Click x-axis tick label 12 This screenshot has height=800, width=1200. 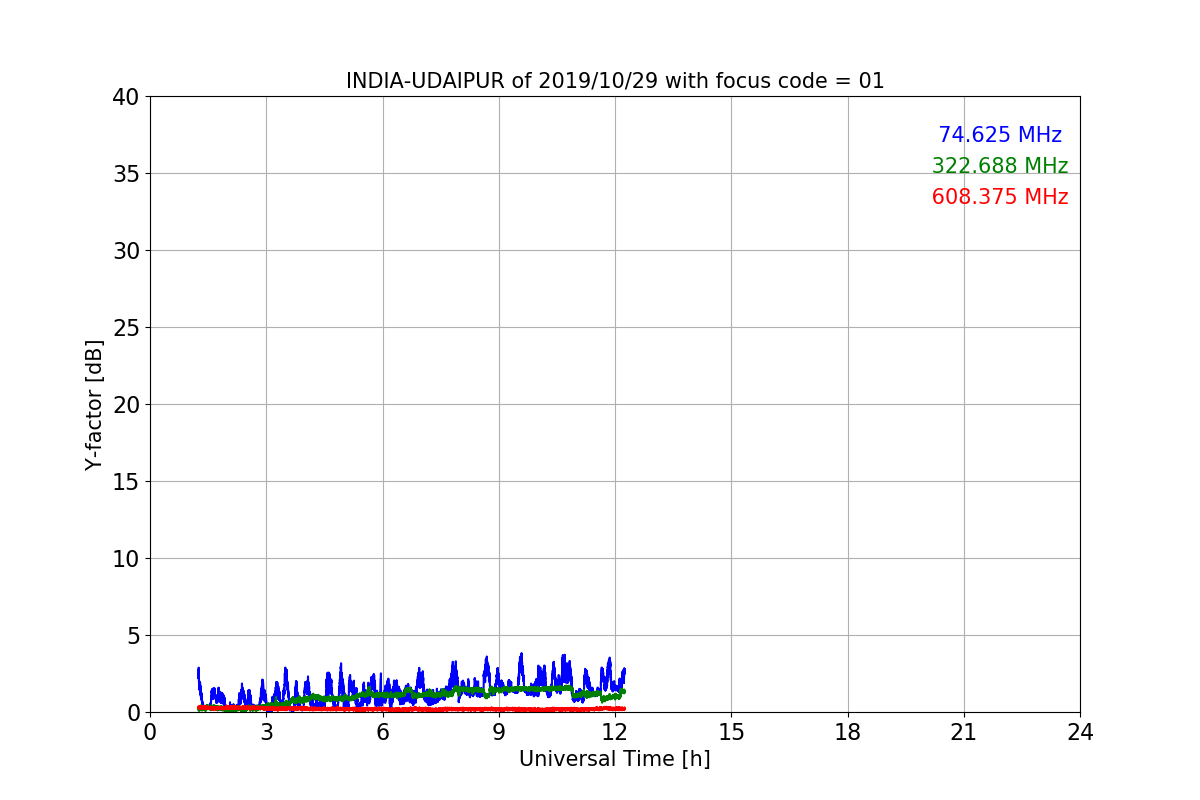pos(615,732)
